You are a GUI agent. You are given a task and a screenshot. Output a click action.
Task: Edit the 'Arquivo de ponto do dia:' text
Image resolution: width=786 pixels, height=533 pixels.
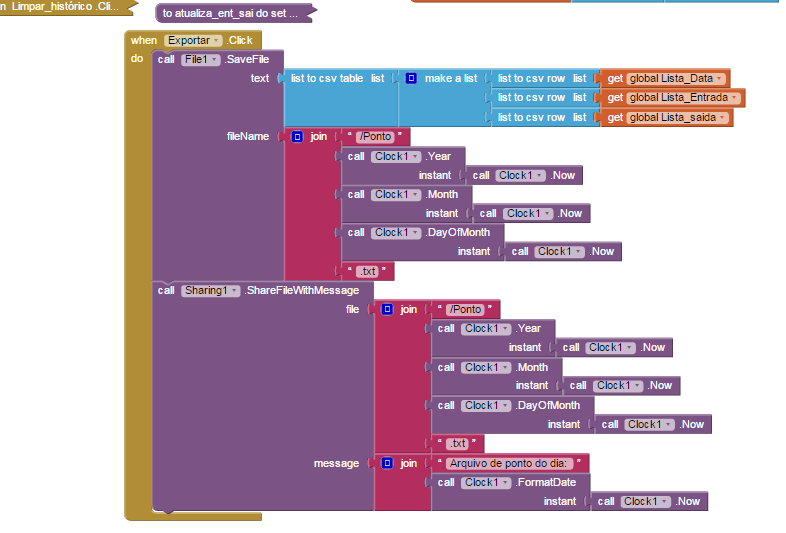tap(508, 463)
